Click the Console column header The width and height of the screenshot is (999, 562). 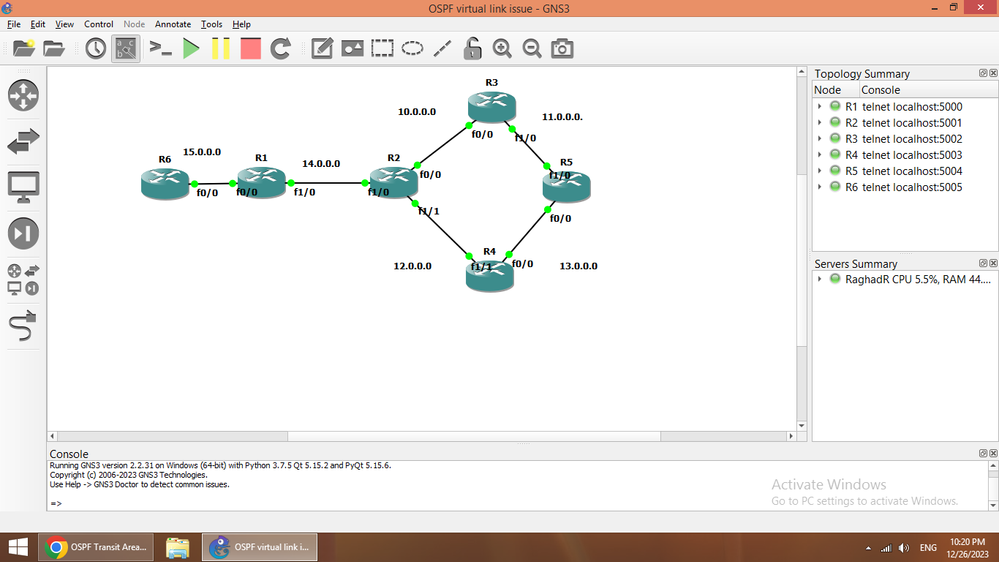[929, 90]
